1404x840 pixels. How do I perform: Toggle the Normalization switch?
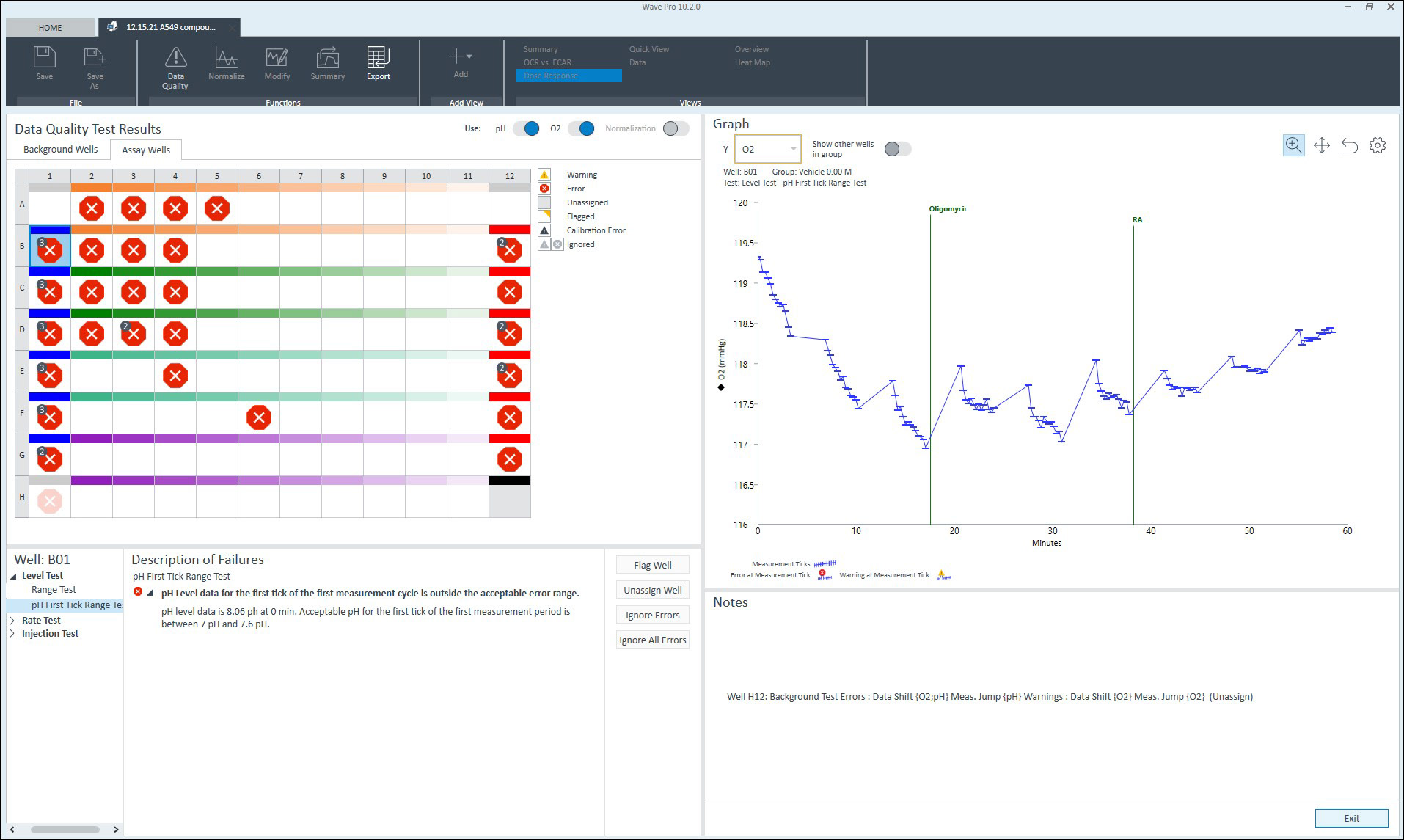[676, 128]
